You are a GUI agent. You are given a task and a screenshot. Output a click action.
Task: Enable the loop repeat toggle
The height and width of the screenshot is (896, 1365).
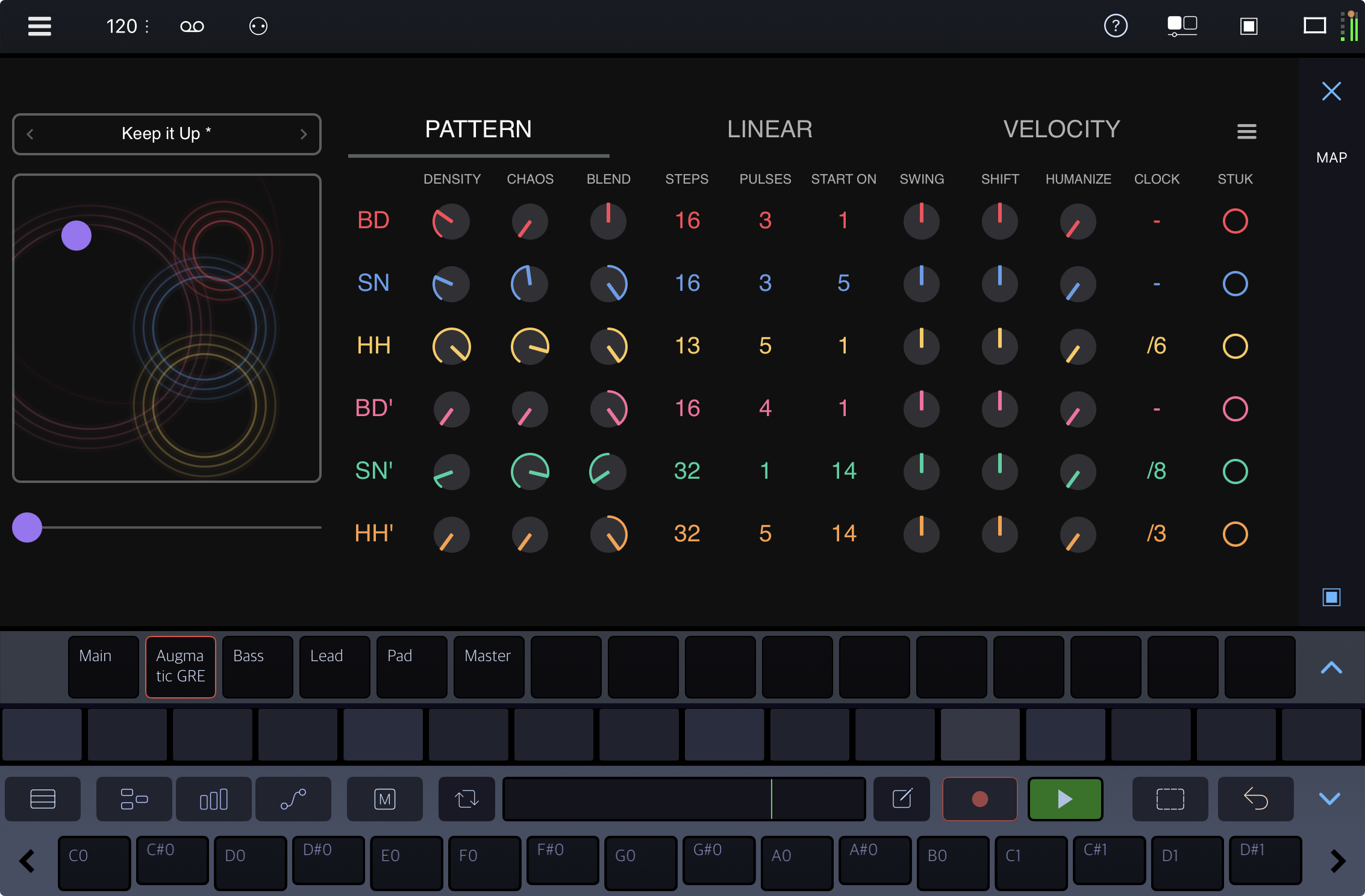pos(466,799)
